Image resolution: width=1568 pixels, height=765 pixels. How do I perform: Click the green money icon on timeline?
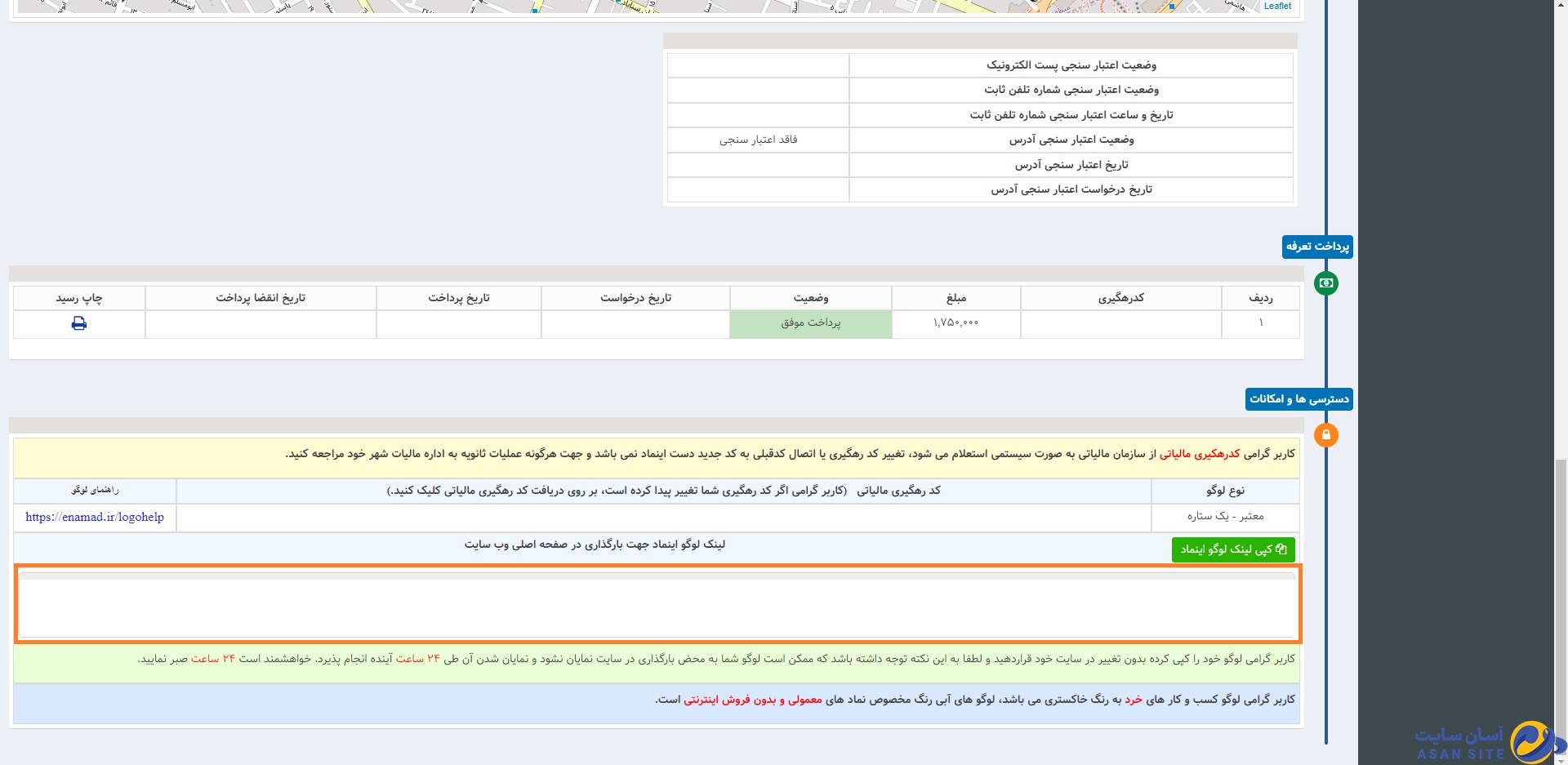tap(1325, 283)
